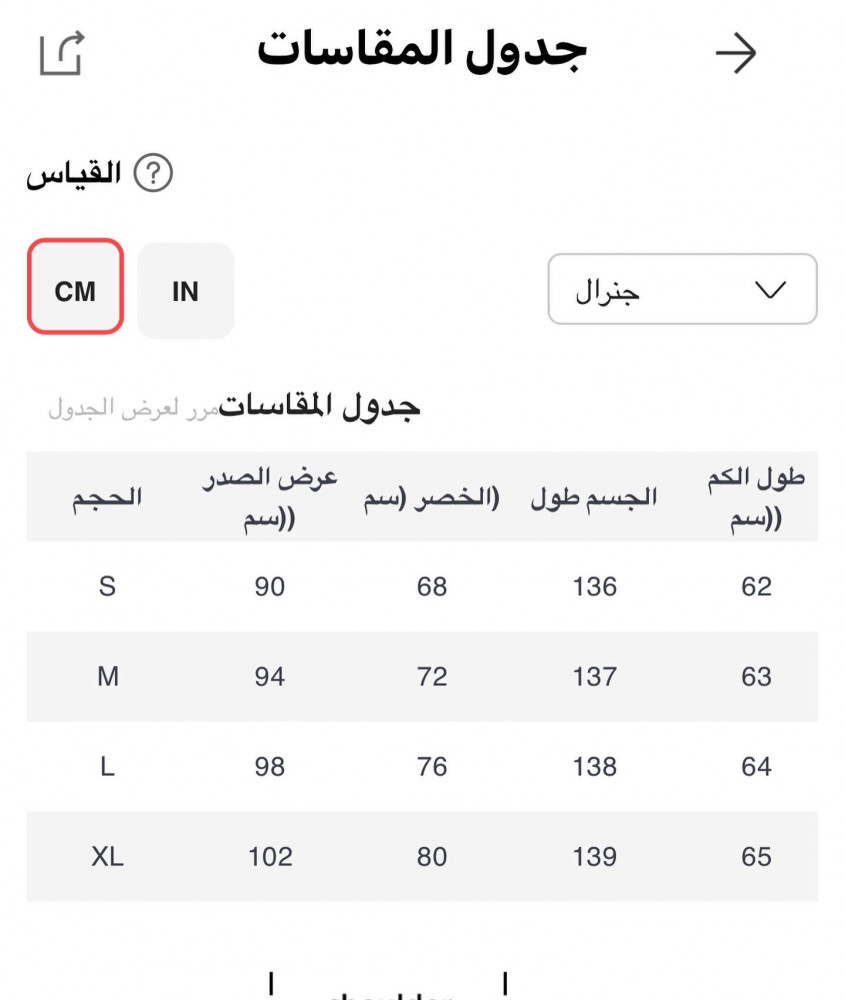This screenshot has width=845, height=1000.
Task: Select the CM unit toggle
Action: (x=75, y=291)
